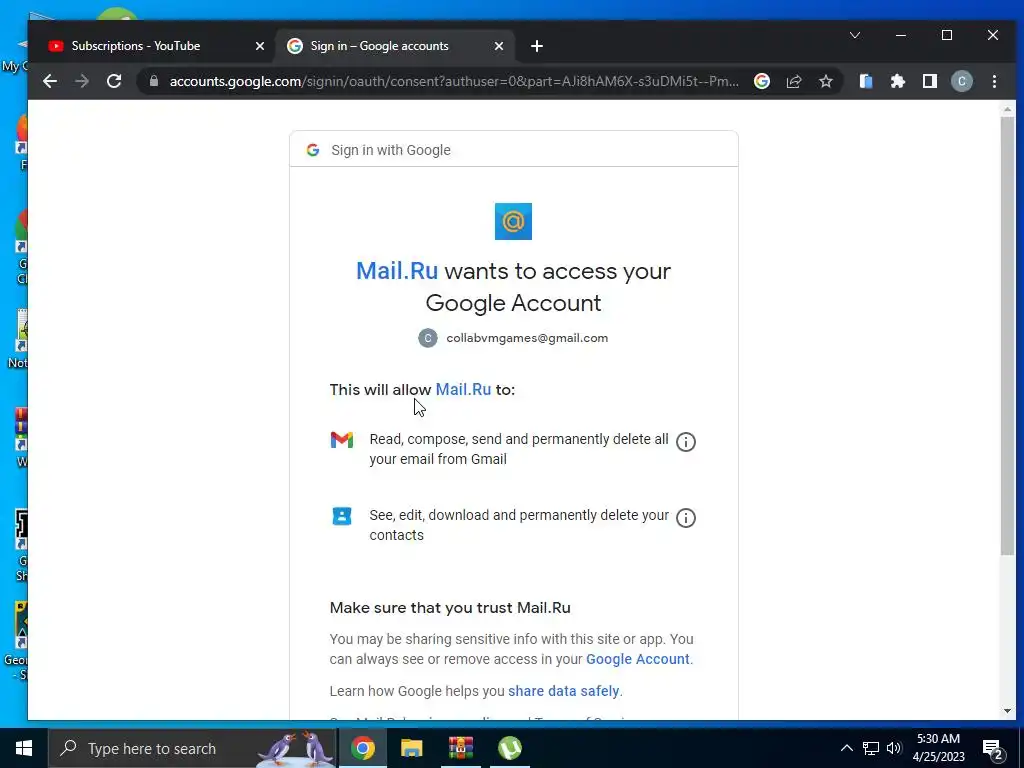Select 'Read, compose, send and permanently delete' text
This screenshot has width=1024, height=768.
click(x=519, y=449)
